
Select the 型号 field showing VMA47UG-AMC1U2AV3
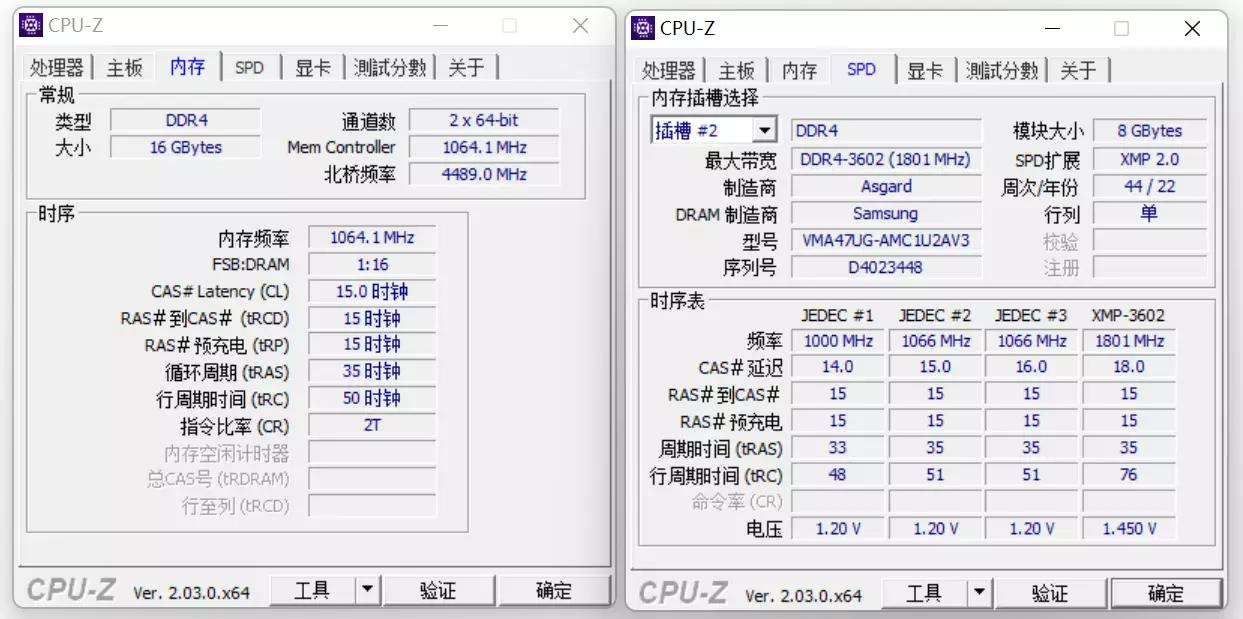click(x=886, y=240)
